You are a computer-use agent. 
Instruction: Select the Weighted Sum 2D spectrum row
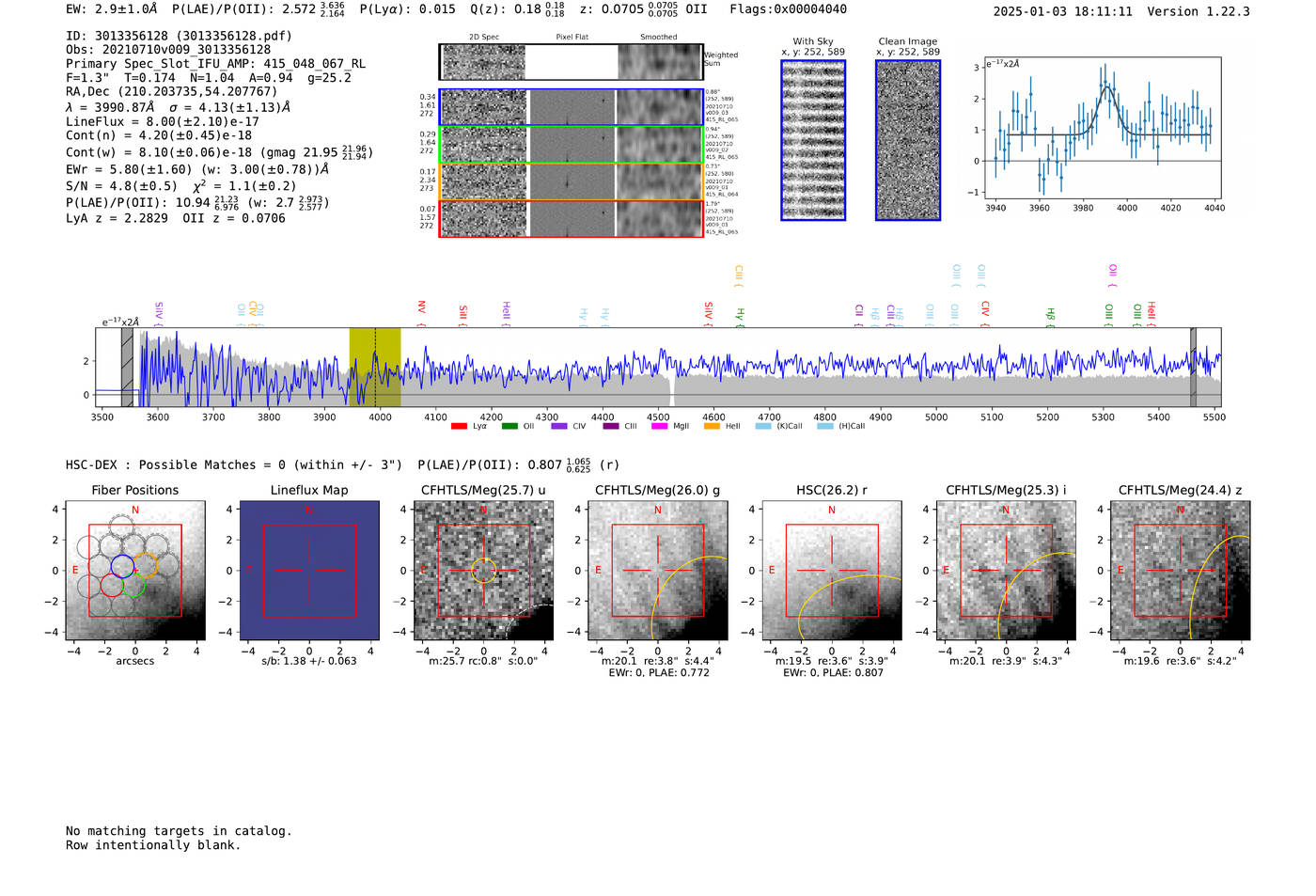(x=571, y=62)
